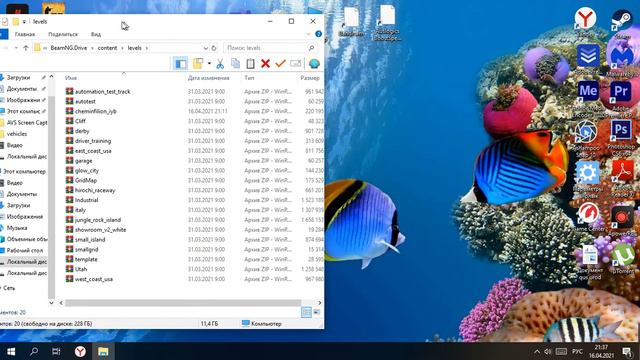Click the BeamNG.Drive breadcrumb segment
The width and height of the screenshot is (640, 360).
click(x=69, y=48)
